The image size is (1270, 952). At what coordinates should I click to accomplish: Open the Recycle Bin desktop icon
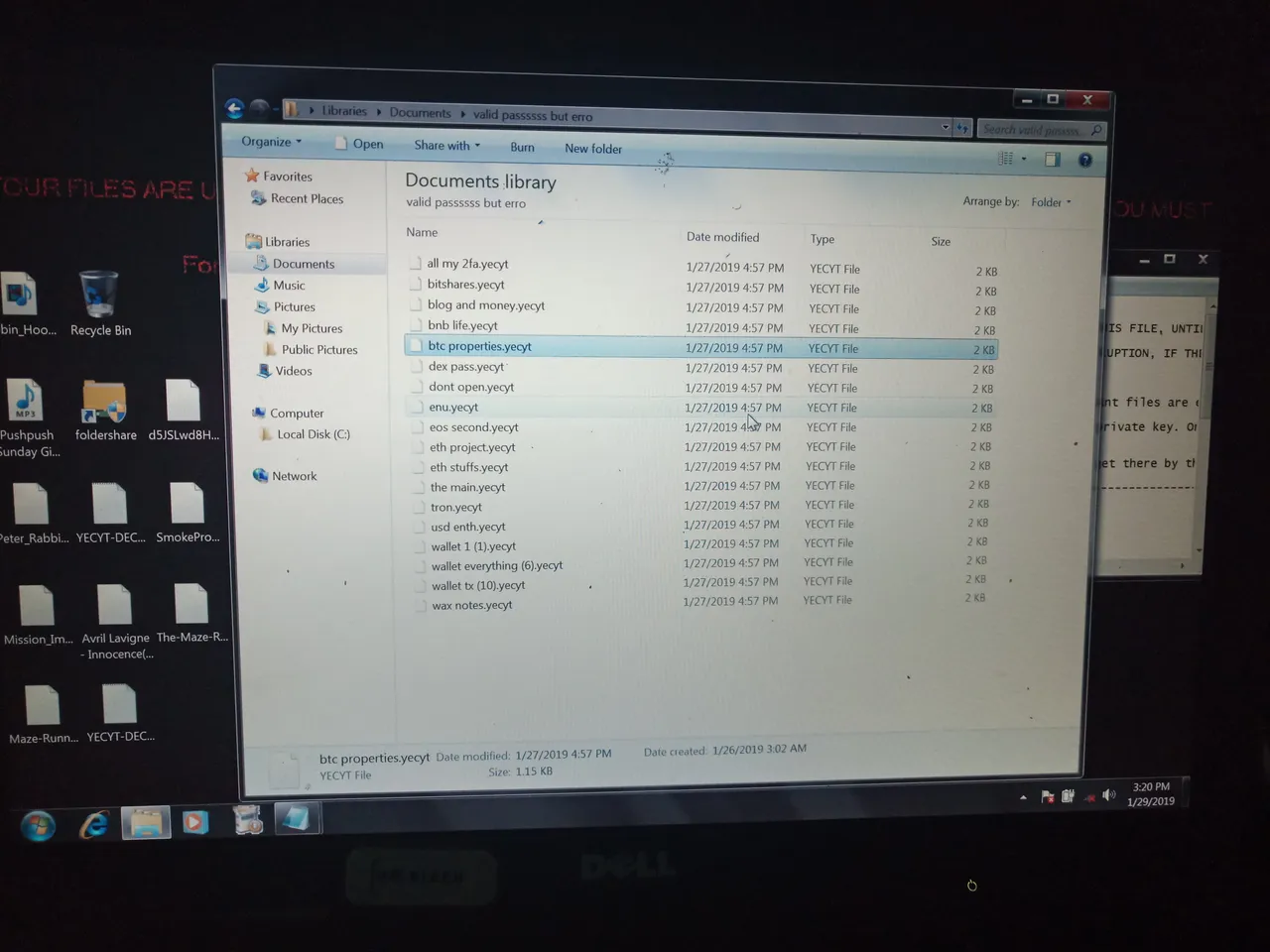99,302
